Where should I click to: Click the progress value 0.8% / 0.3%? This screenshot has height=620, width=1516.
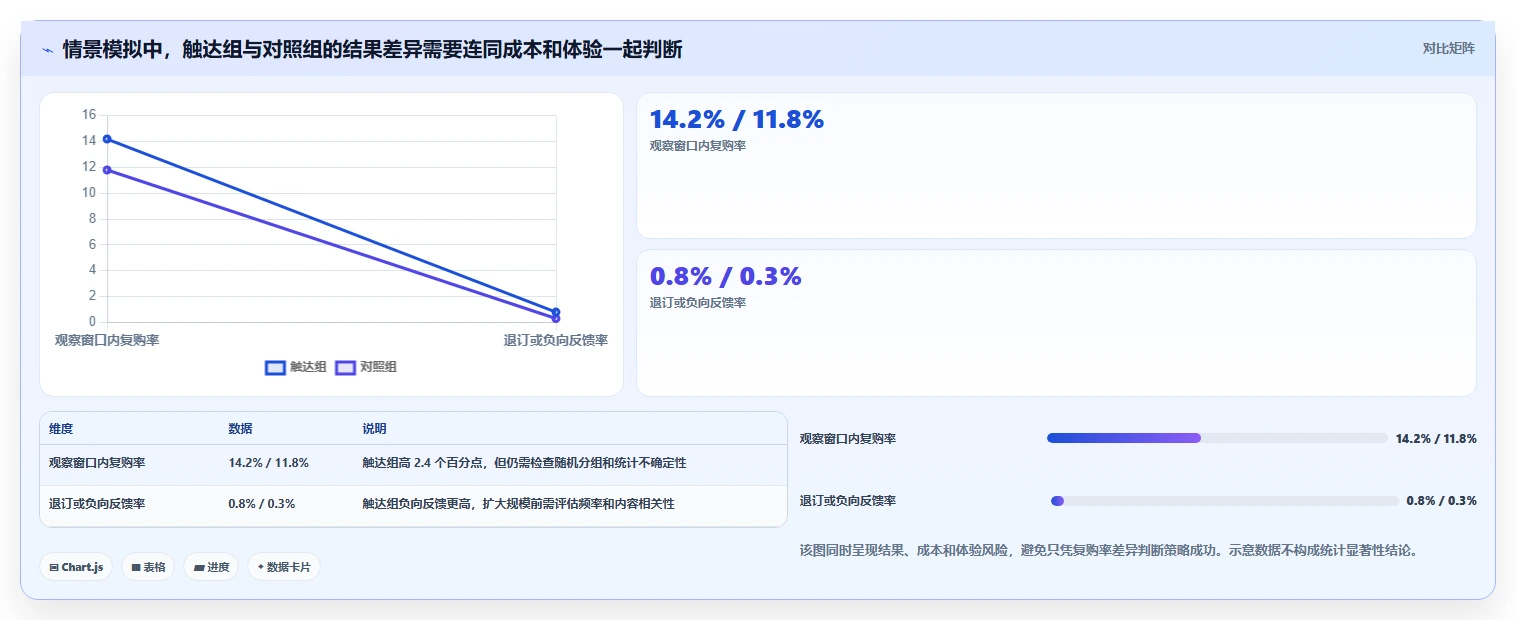(1441, 501)
